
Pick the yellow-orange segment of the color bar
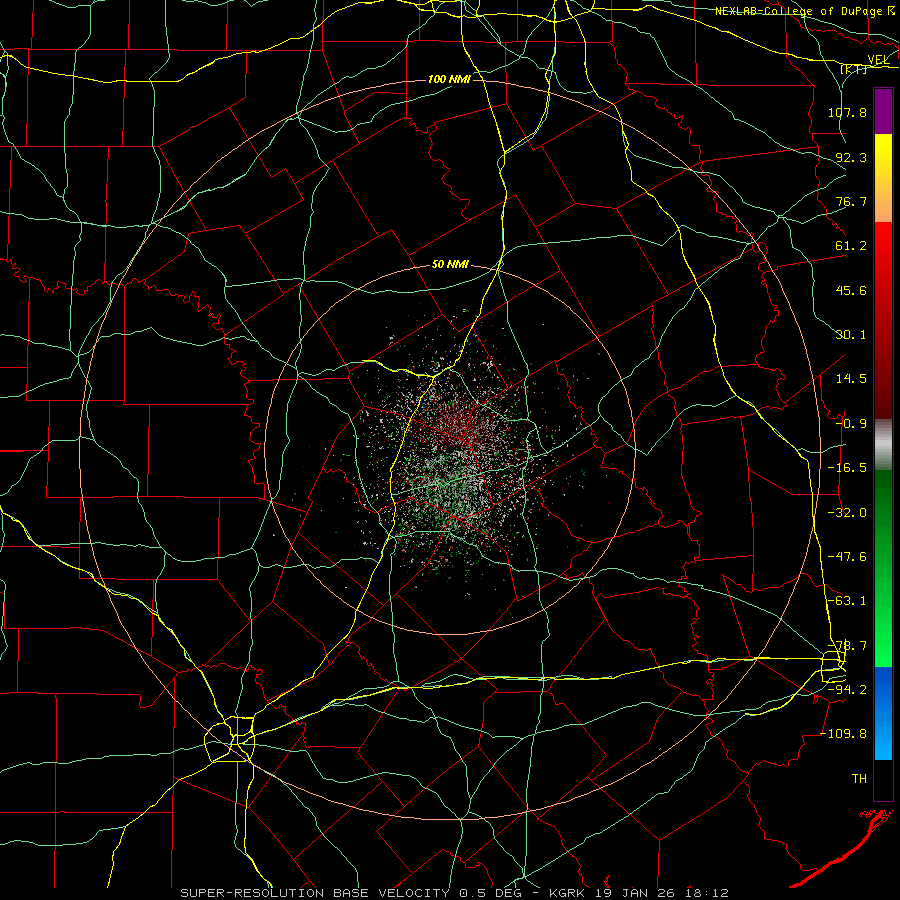[x=883, y=178]
